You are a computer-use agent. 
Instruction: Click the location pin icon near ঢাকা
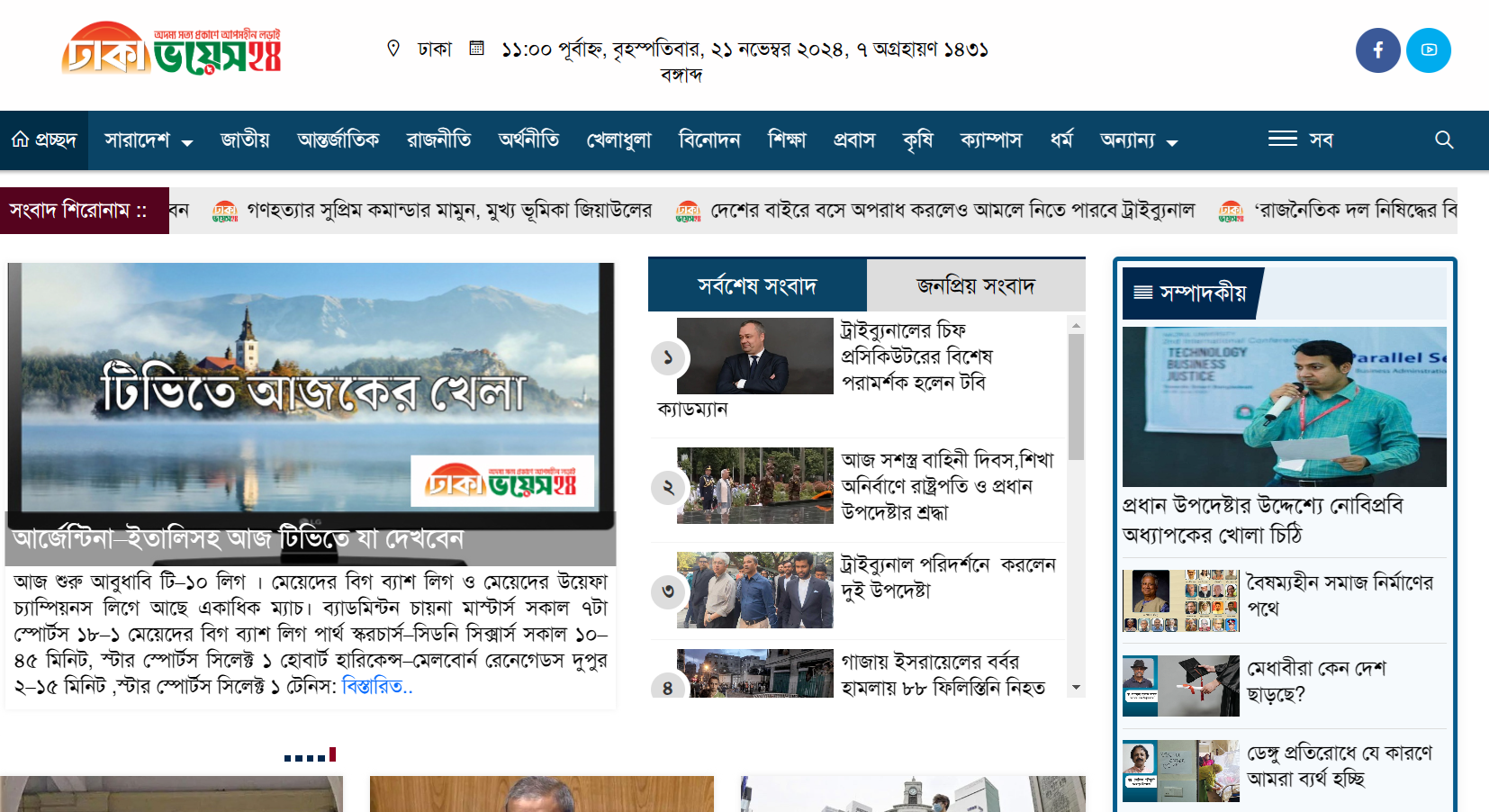393,49
